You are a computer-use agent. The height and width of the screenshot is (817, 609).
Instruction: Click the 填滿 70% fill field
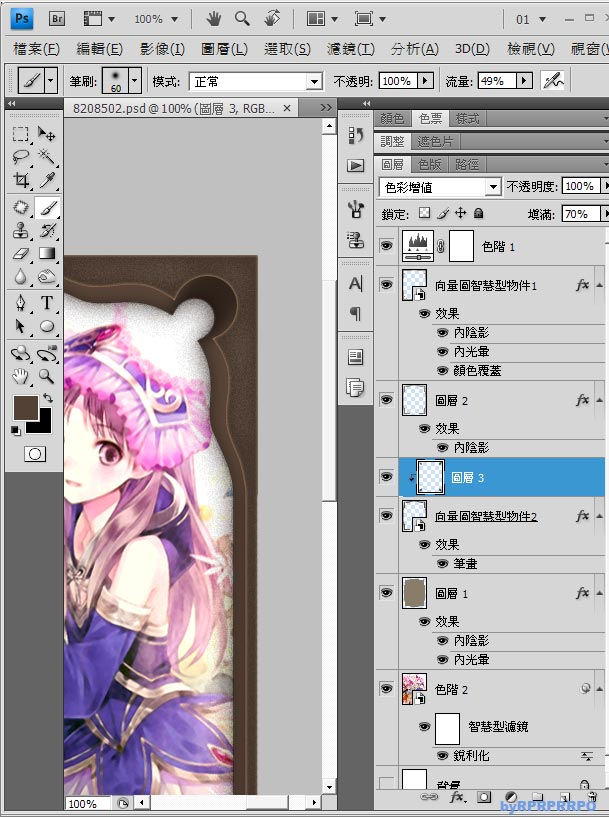coord(580,214)
